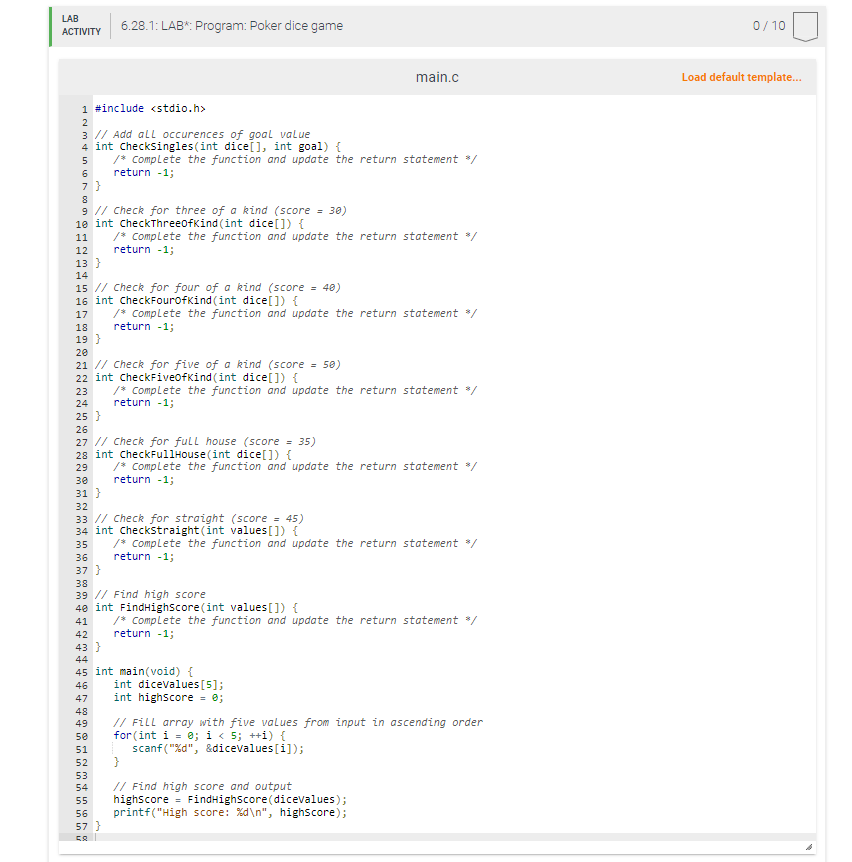Viewport: 852px width, 862px height.
Task: Click the int main(void) line
Action: click(x=140, y=671)
